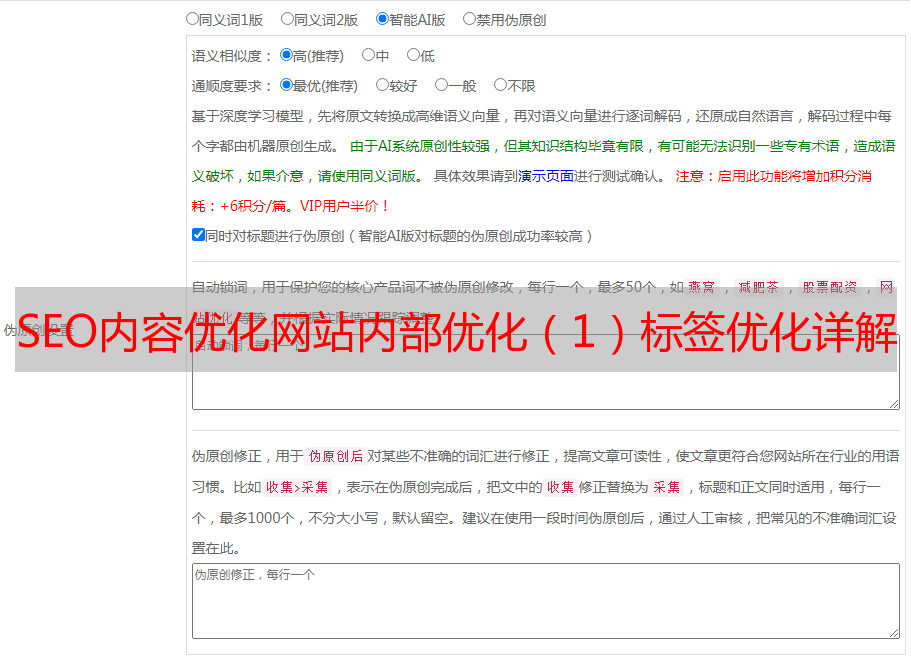Set 通顺度要求 to 最优(推荐)

[286, 85]
